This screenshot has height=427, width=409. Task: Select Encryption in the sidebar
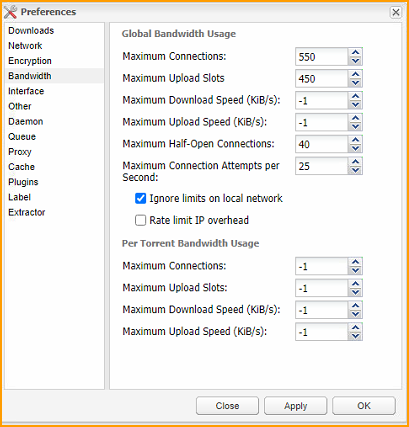54,61
